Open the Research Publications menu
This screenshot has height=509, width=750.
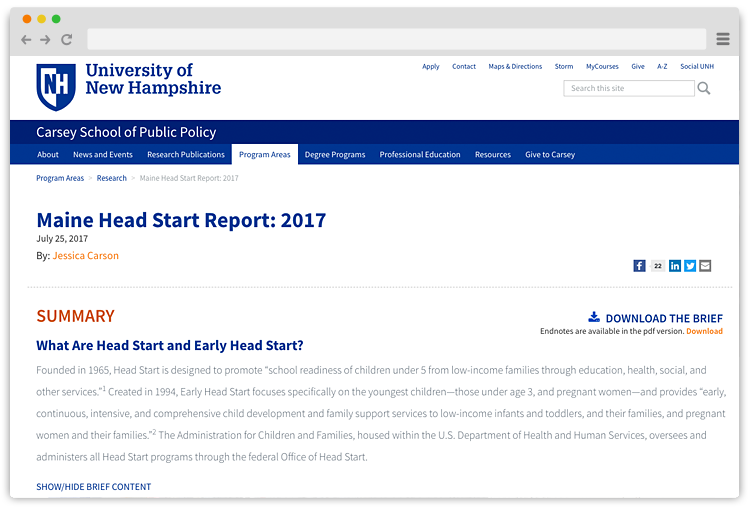pos(186,155)
